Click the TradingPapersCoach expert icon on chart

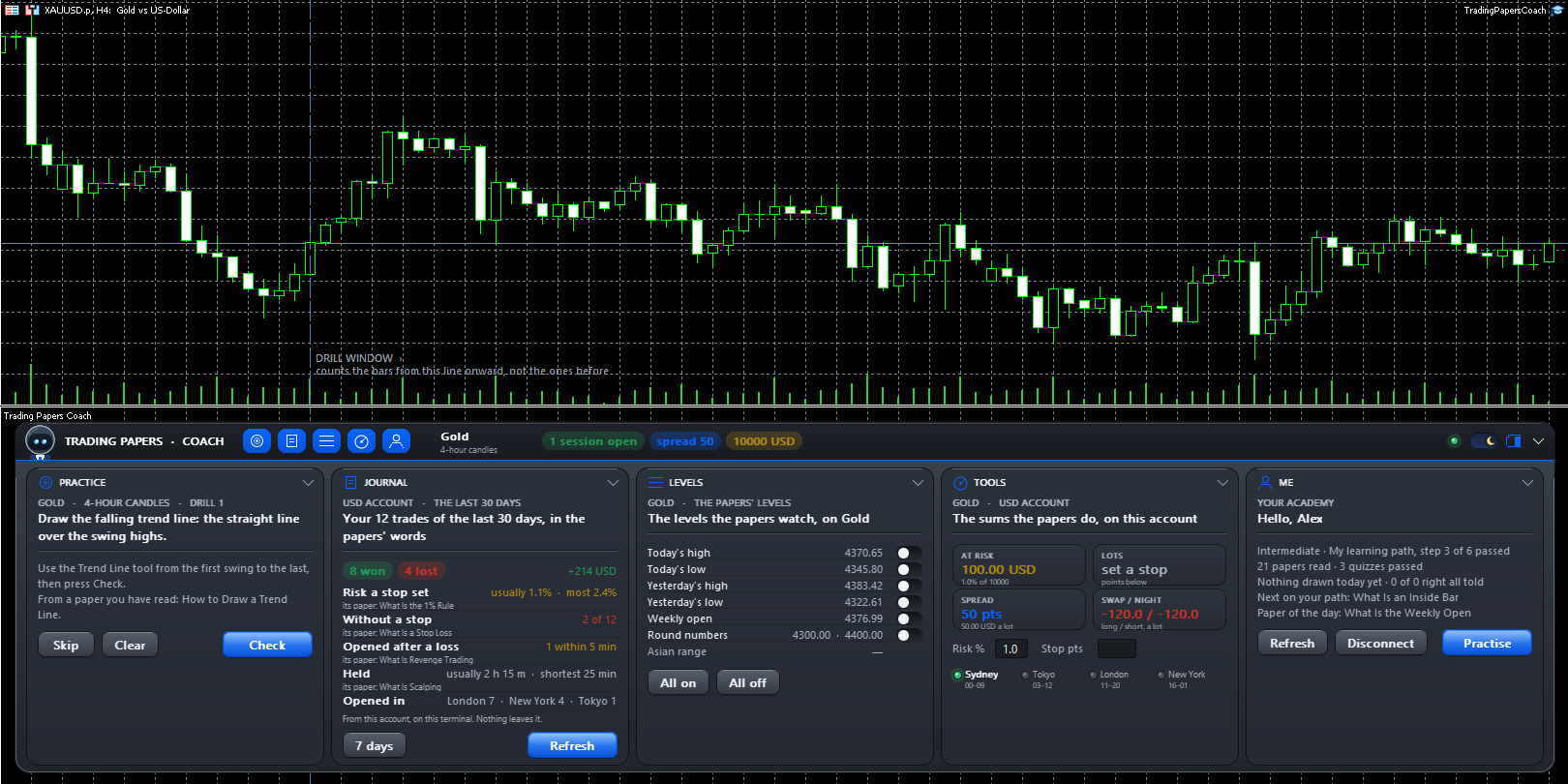[x=1557, y=10]
